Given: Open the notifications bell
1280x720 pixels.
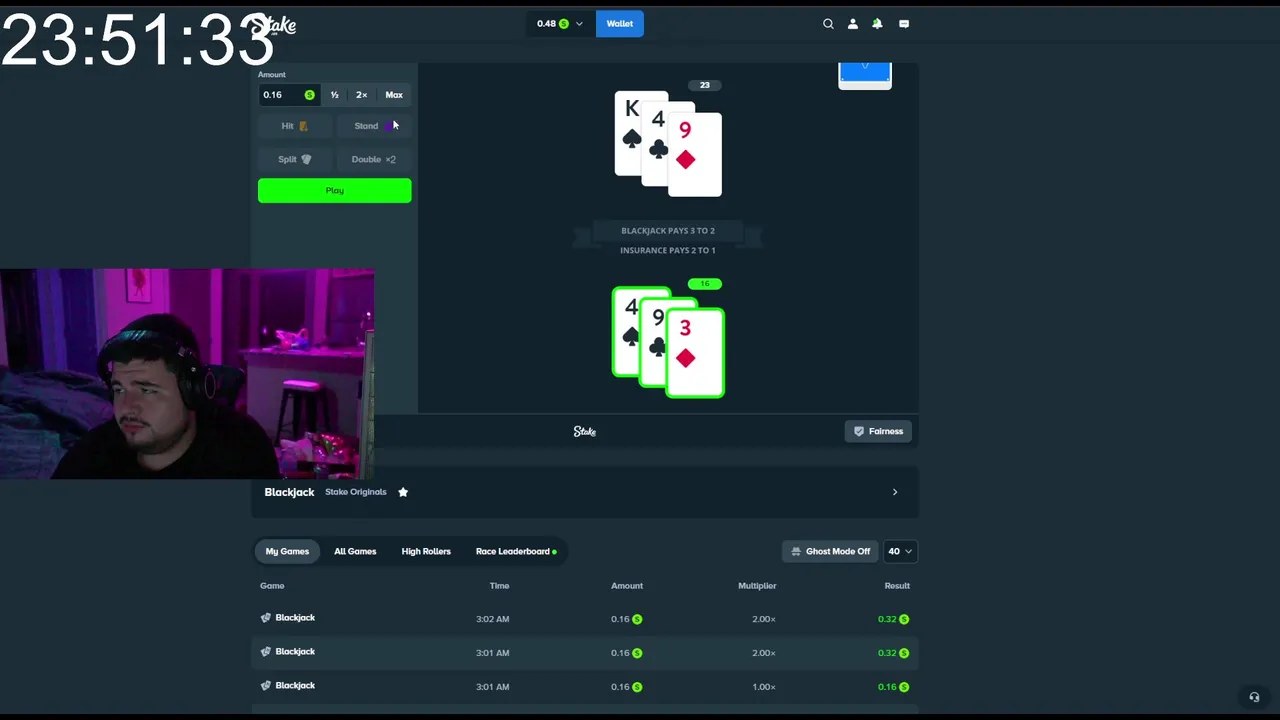Looking at the screenshot, I should 877,24.
